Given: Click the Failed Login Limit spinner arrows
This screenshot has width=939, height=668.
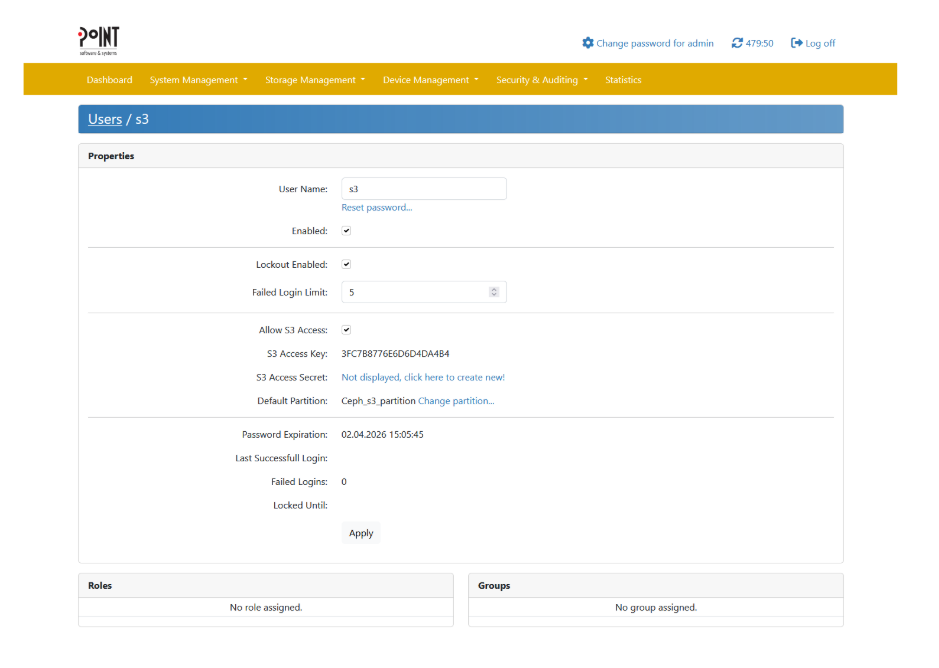Looking at the screenshot, I should (494, 292).
